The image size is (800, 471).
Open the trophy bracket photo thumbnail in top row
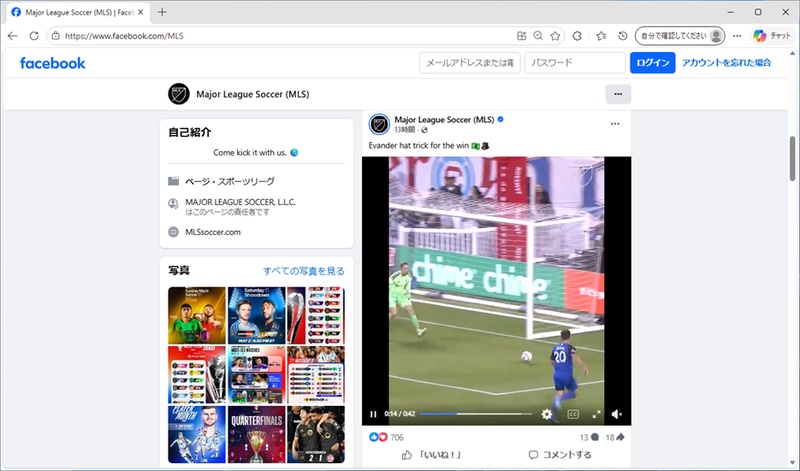click(x=316, y=315)
